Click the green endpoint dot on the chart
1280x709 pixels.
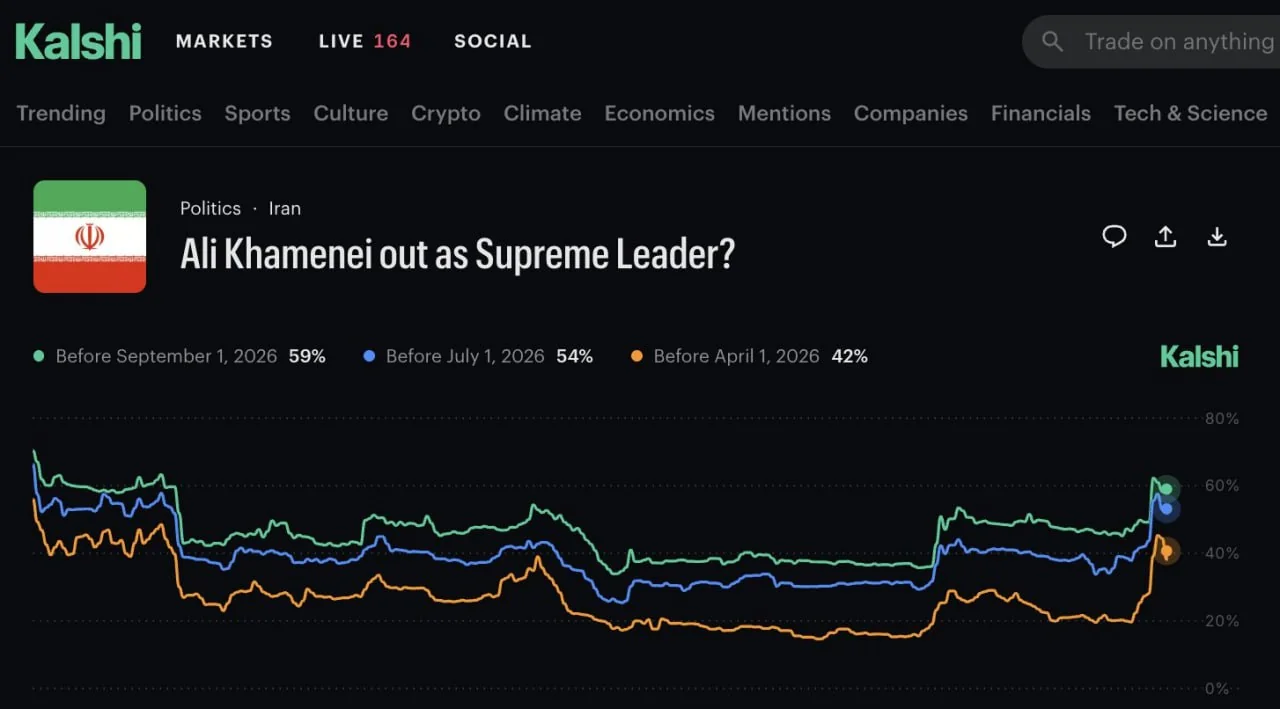1165,489
